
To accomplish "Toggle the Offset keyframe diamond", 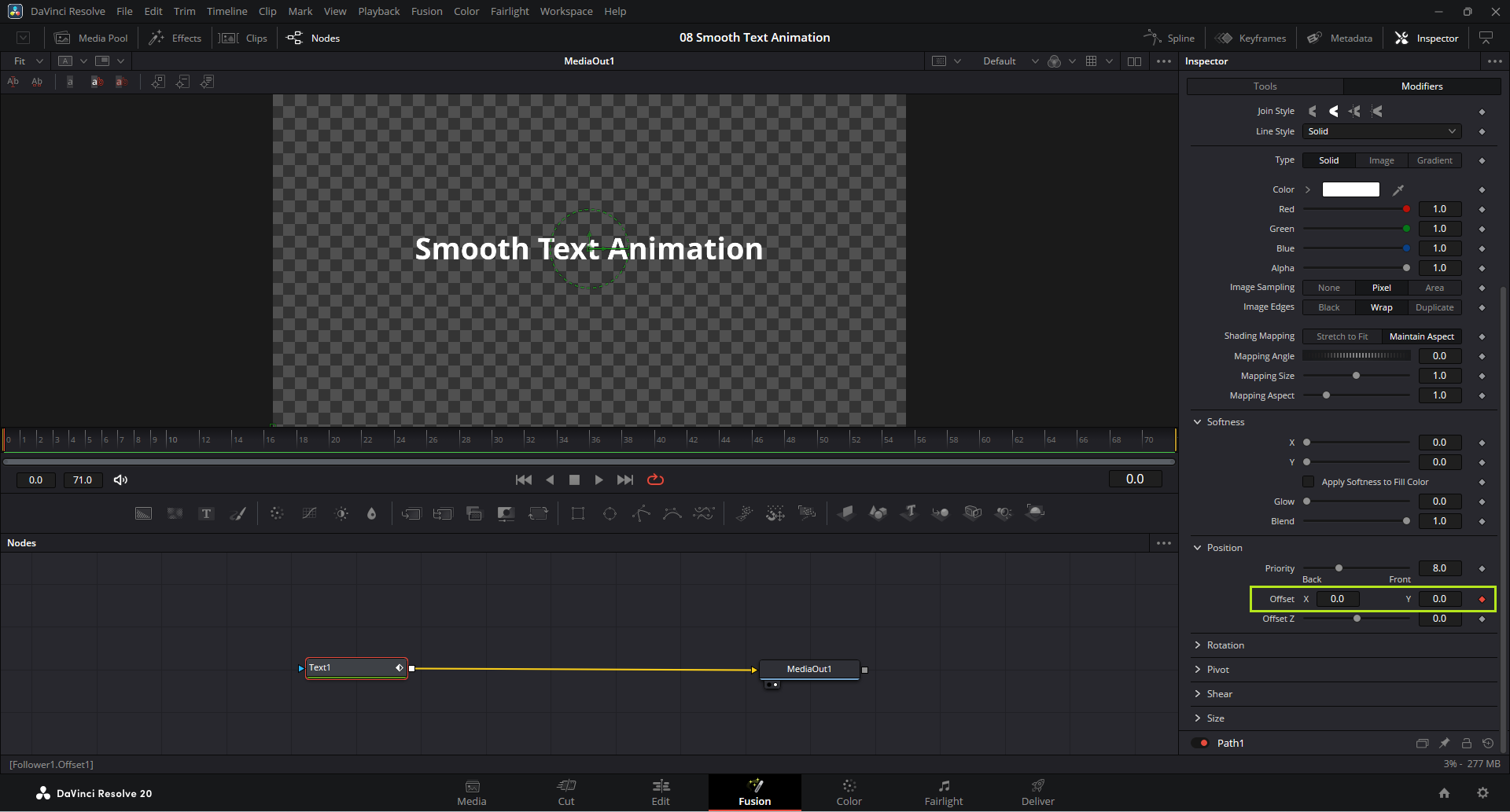I will (x=1482, y=599).
